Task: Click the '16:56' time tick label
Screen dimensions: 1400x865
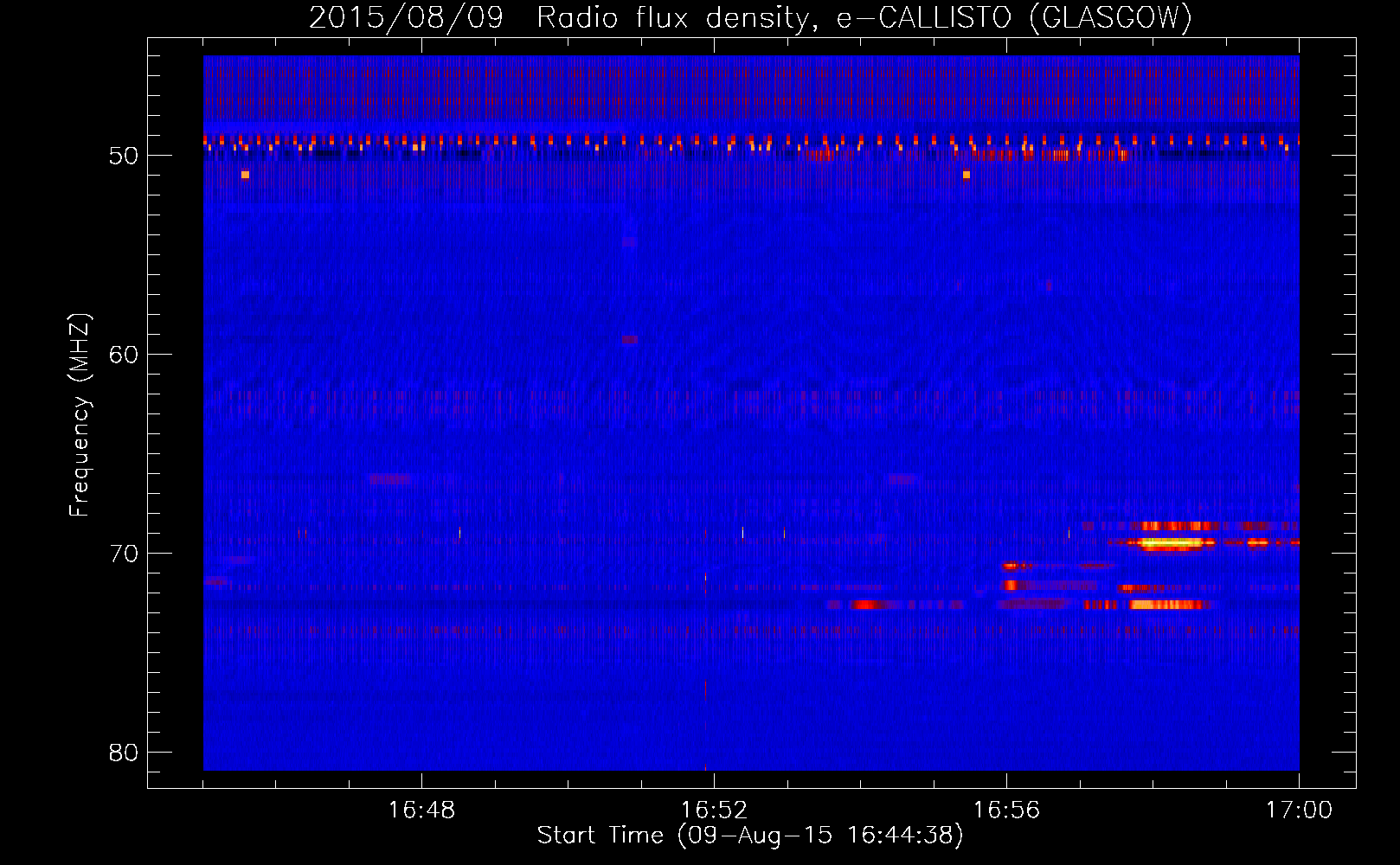Action: 1006,811
